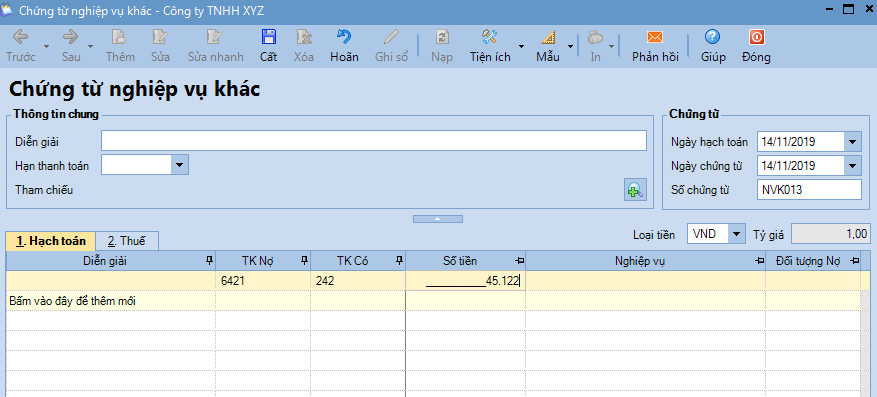Open the Ngày chứng từ date picker
Image resolution: width=877 pixels, height=397 pixels.
point(852,166)
